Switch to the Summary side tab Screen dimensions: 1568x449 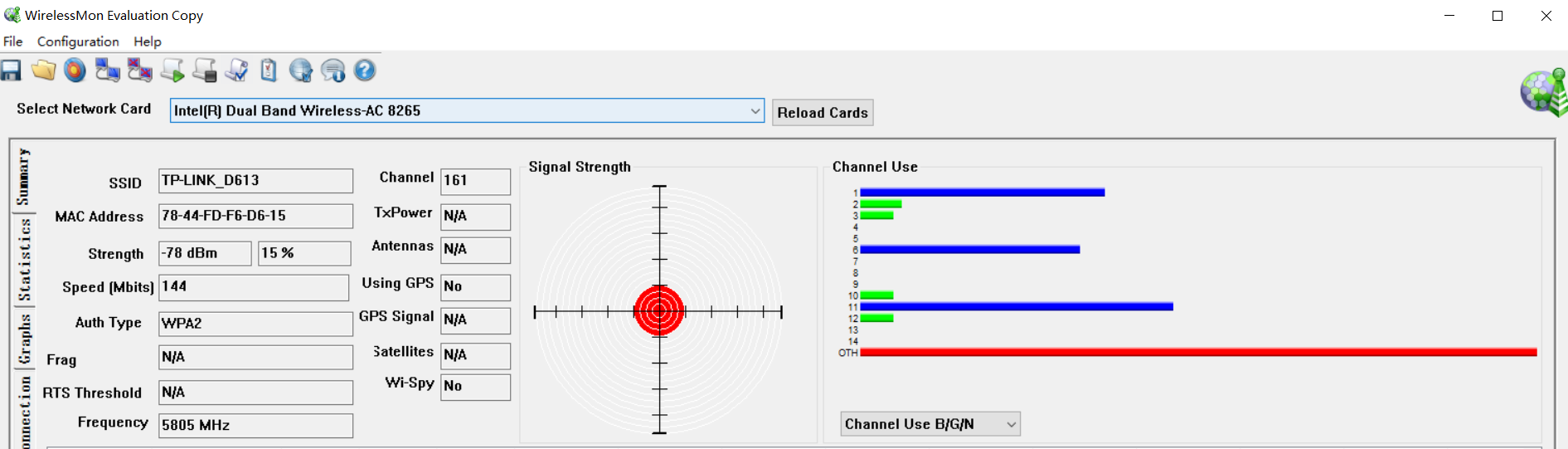pyautogui.click(x=23, y=177)
